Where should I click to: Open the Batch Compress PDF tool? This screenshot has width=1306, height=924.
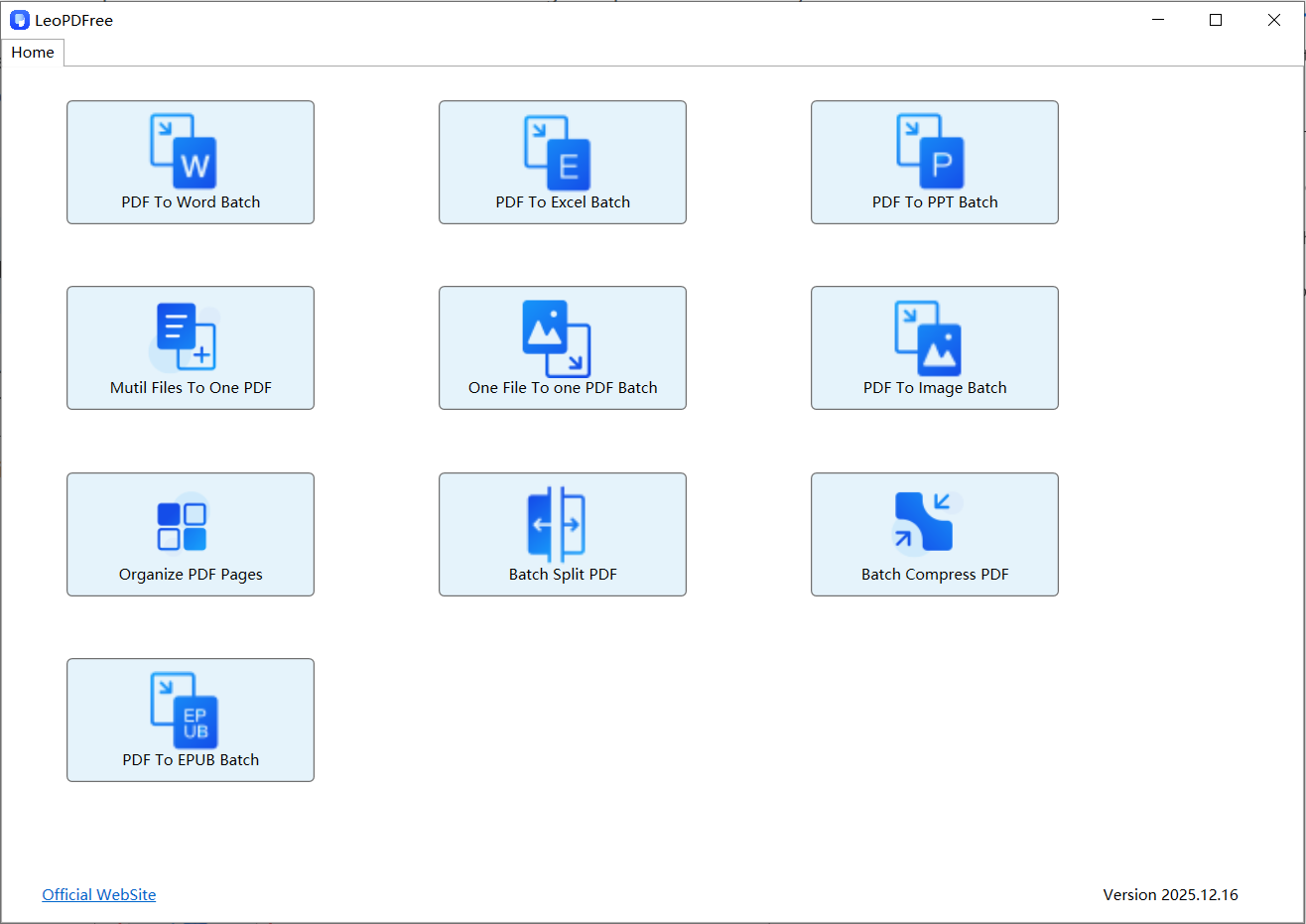pyautogui.click(x=934, y=534)
